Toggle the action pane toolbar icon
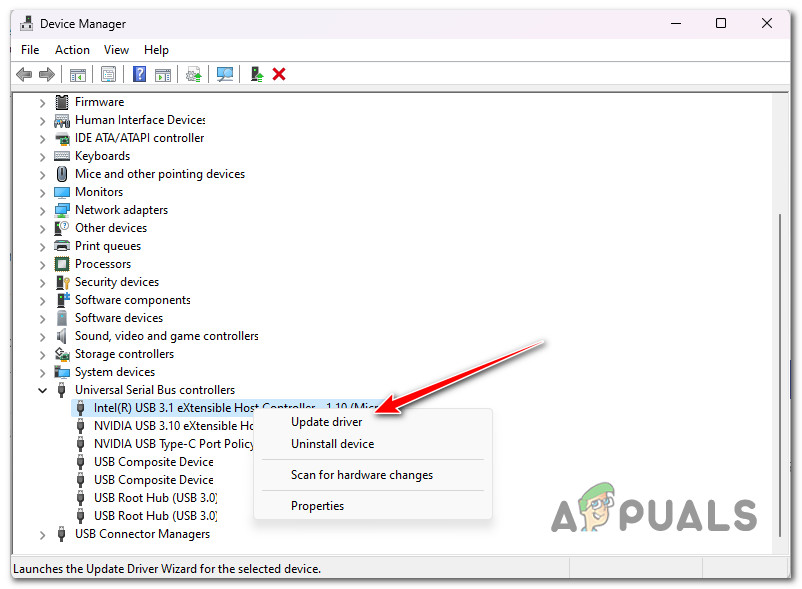Screen dimensions: 802x589 [x=163, y=75]
